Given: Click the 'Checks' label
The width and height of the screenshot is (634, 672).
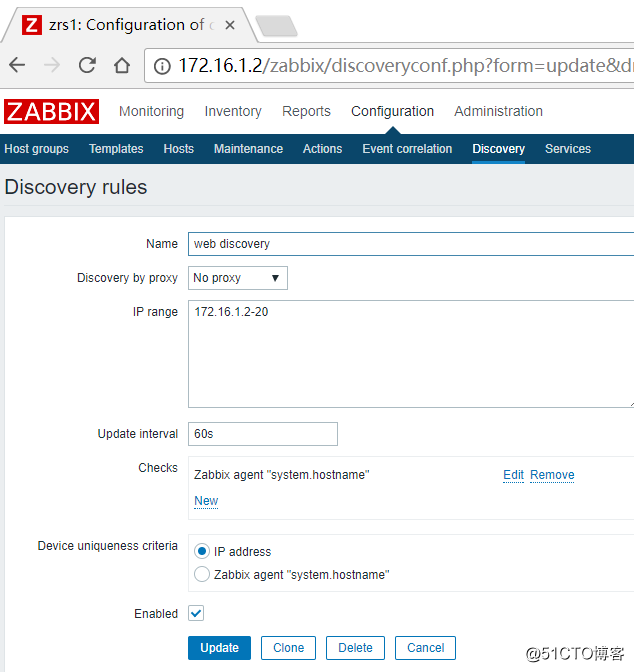Looking at the screenshot, I should click(157, 468).
